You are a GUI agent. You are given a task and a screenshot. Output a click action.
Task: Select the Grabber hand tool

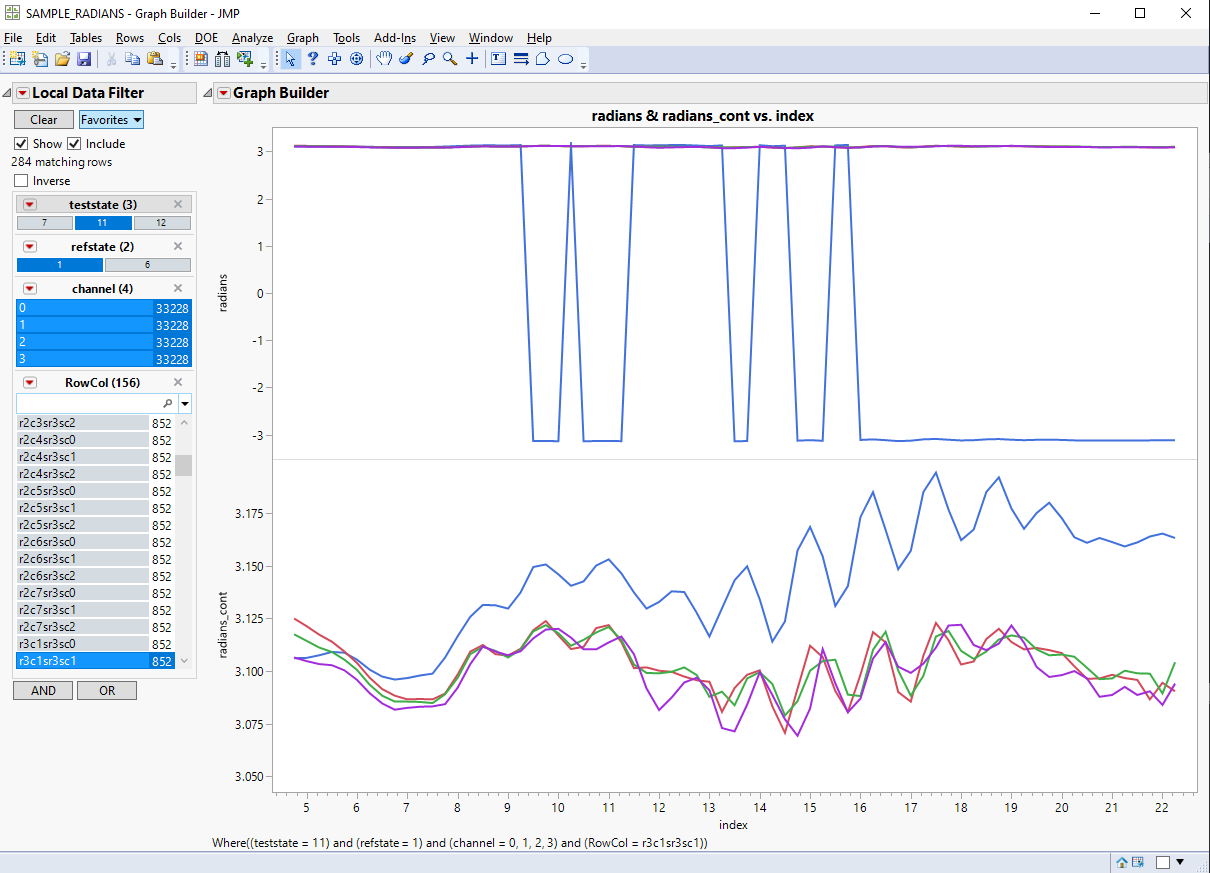click(384, 59)
